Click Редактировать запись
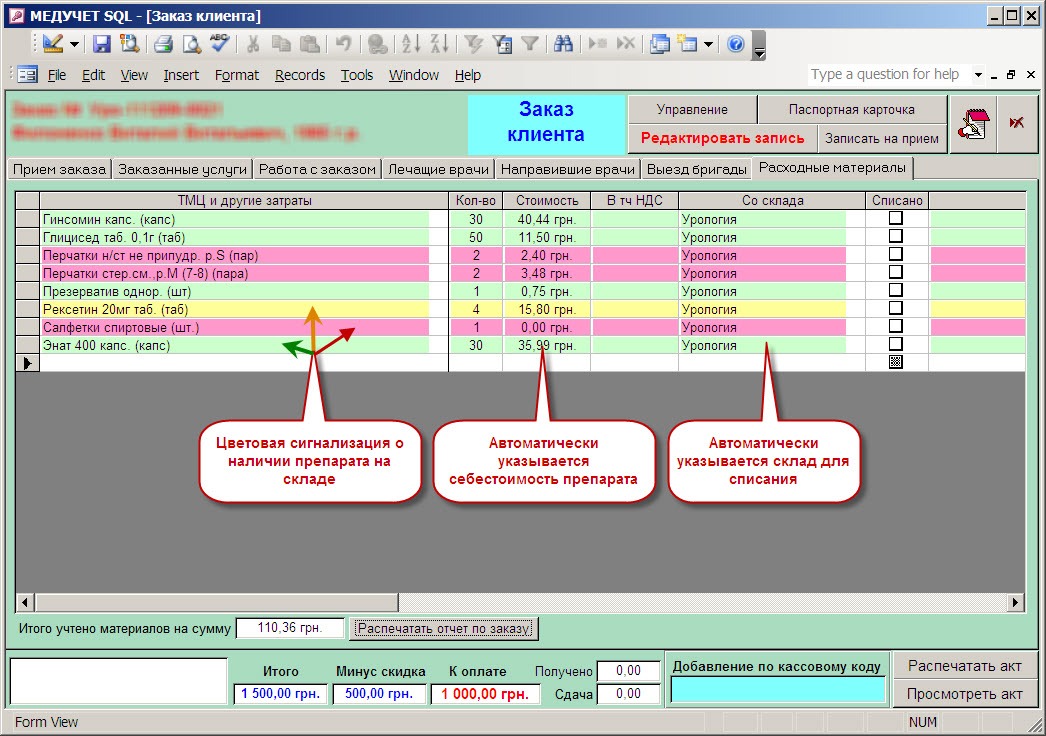 tap(722, 138)
